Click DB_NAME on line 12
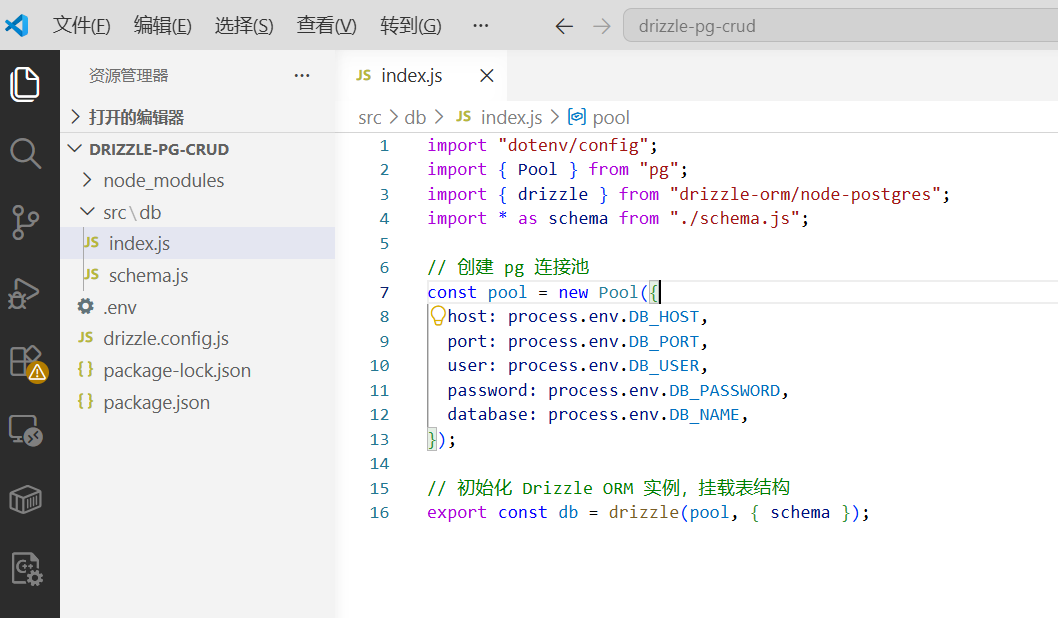This screenshot has width=1058, height=618. coord(704,414)
